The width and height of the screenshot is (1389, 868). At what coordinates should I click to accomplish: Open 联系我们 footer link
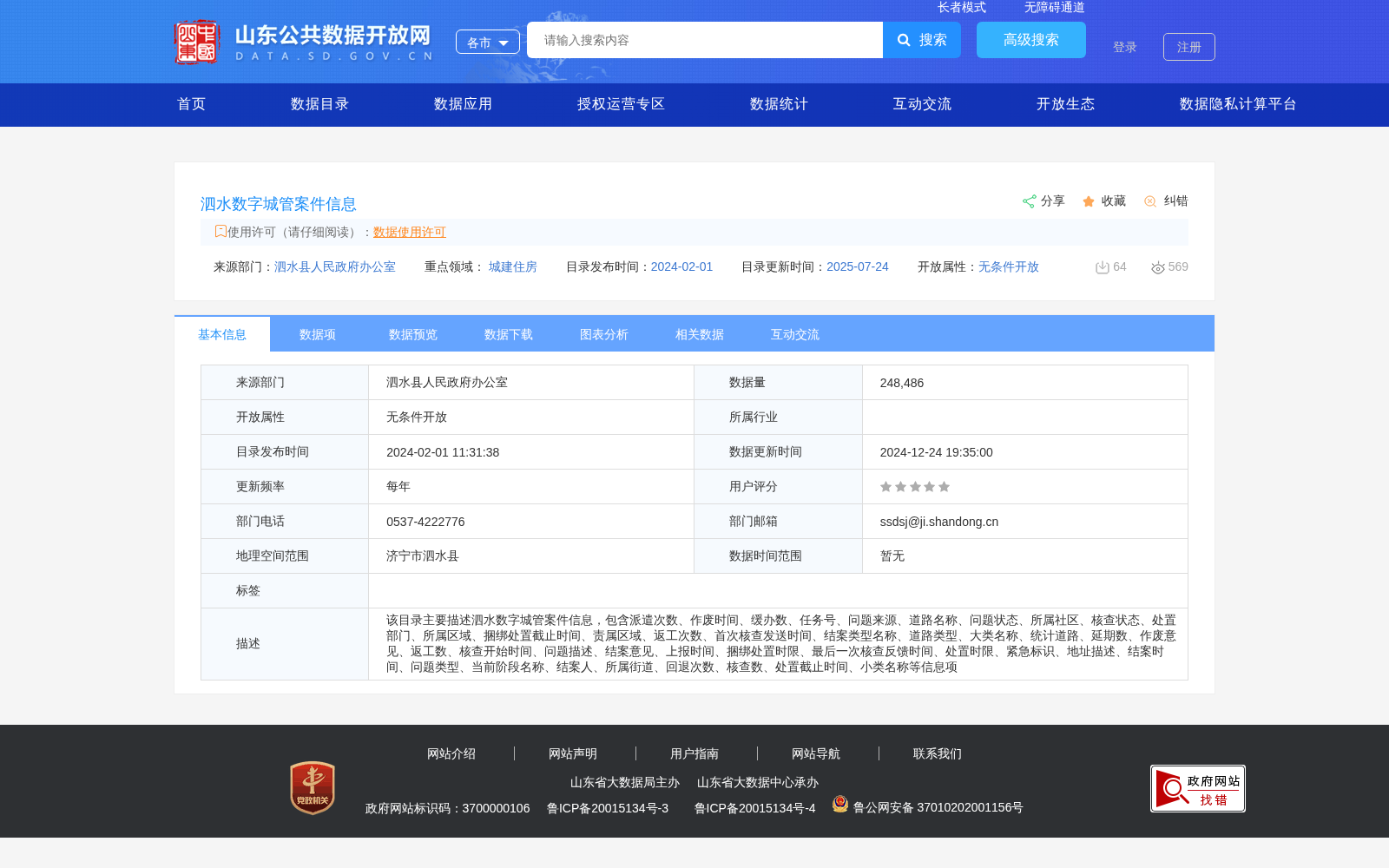pos(938,753)
